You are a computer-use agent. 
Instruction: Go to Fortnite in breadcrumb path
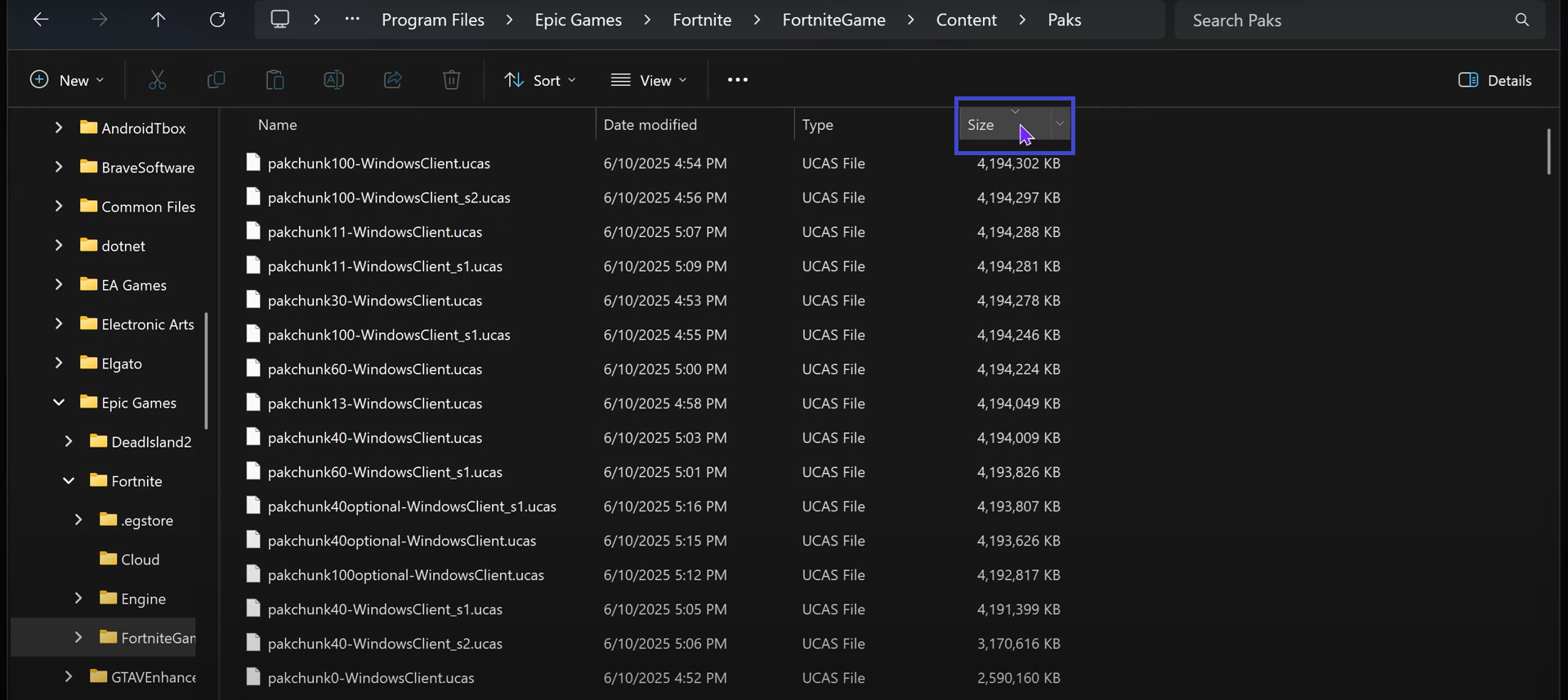(702, 20)
